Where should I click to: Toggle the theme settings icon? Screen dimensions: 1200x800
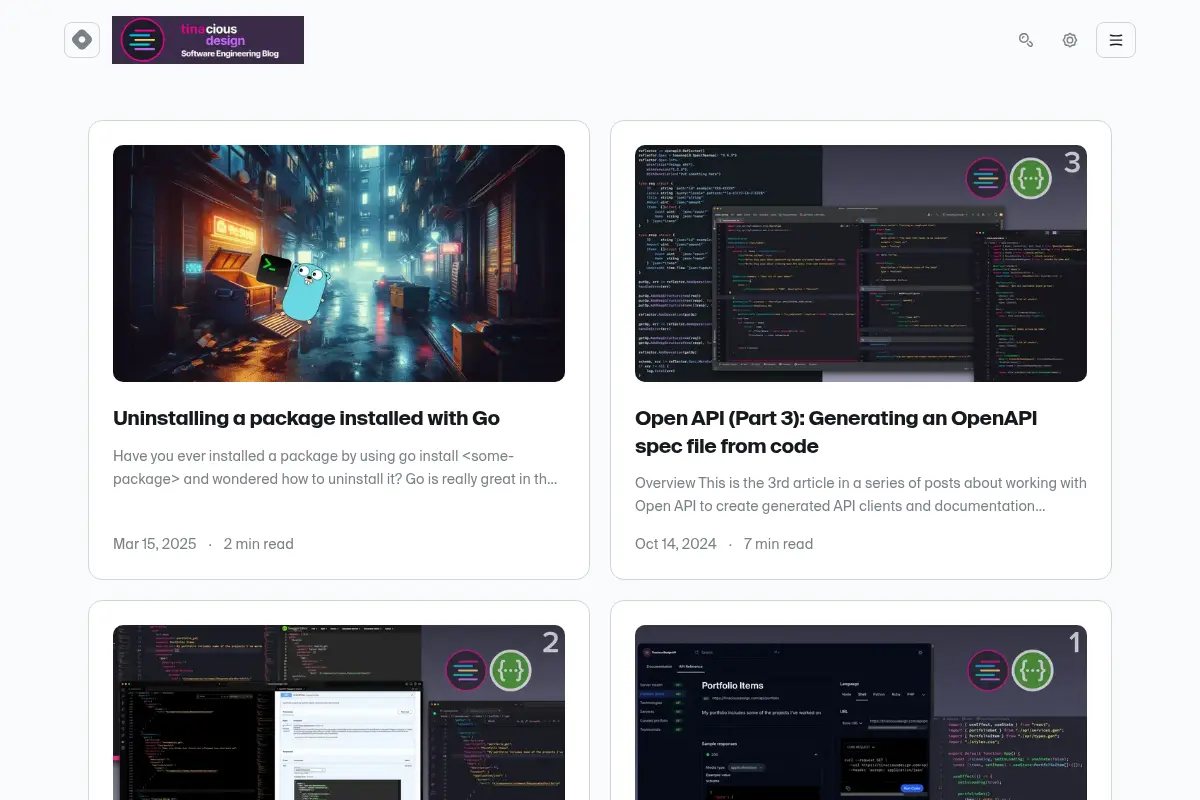1070,40
